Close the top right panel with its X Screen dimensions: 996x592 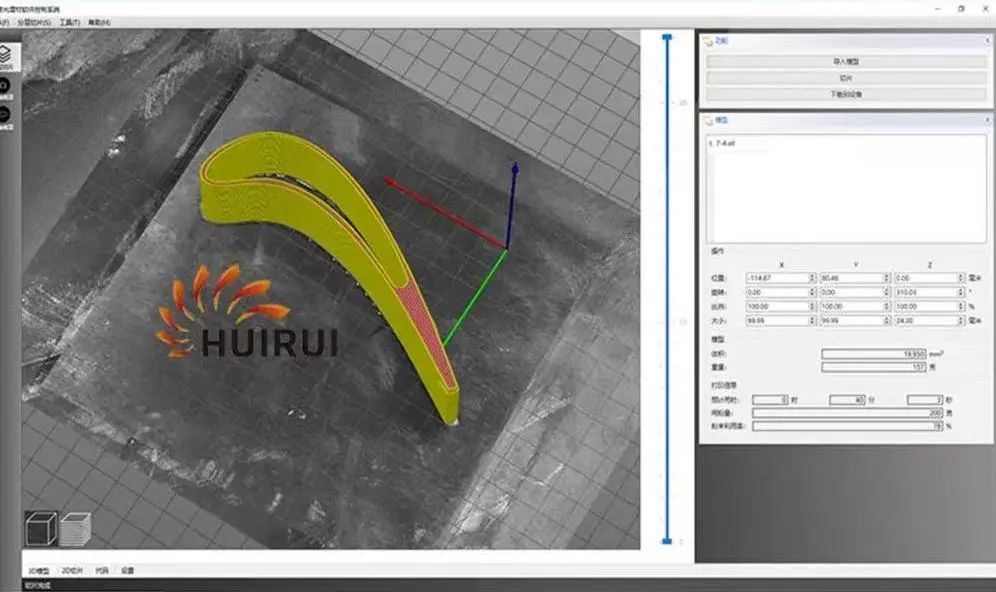[x=985, y=41]
